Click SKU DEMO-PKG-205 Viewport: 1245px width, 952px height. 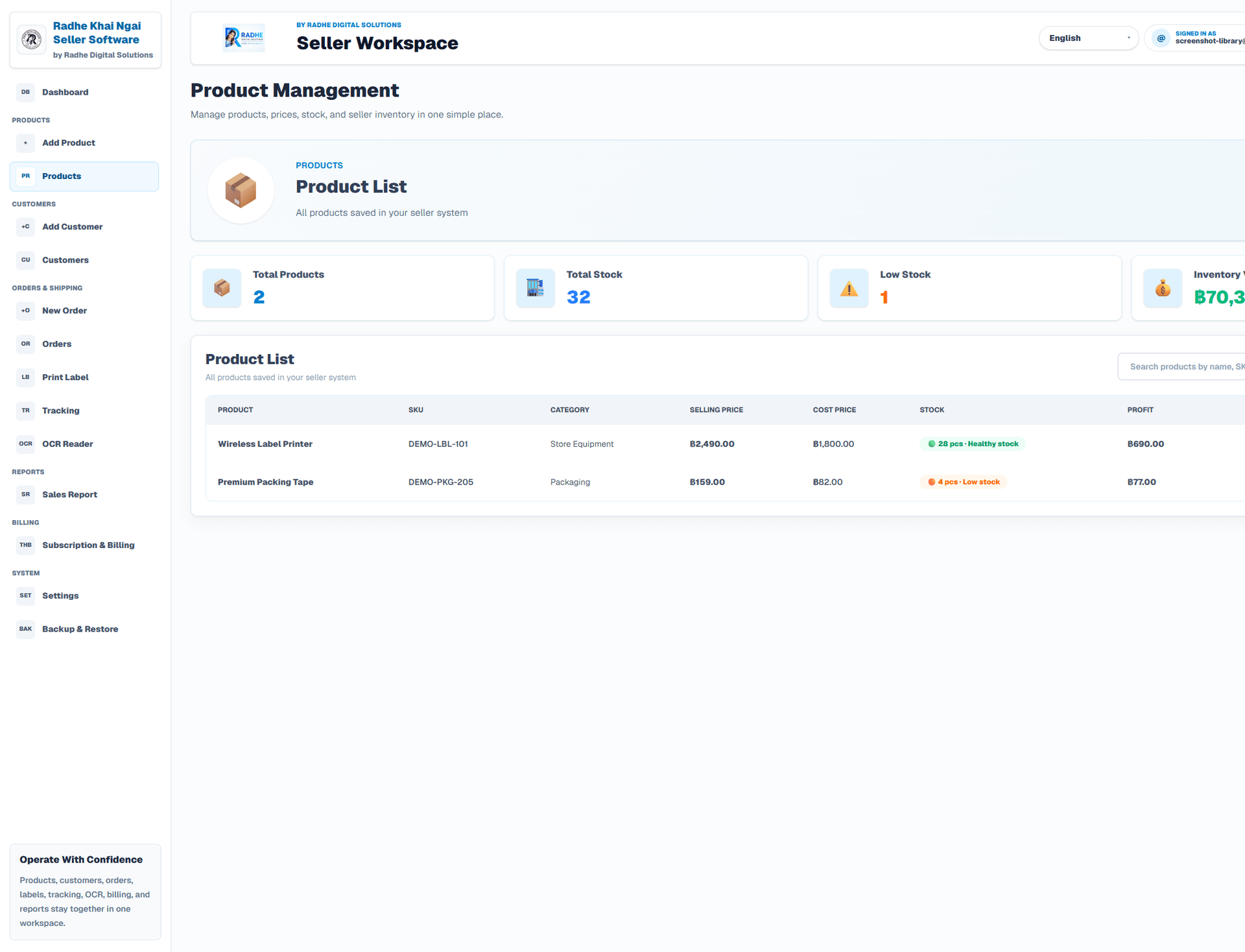pos(441,482)
